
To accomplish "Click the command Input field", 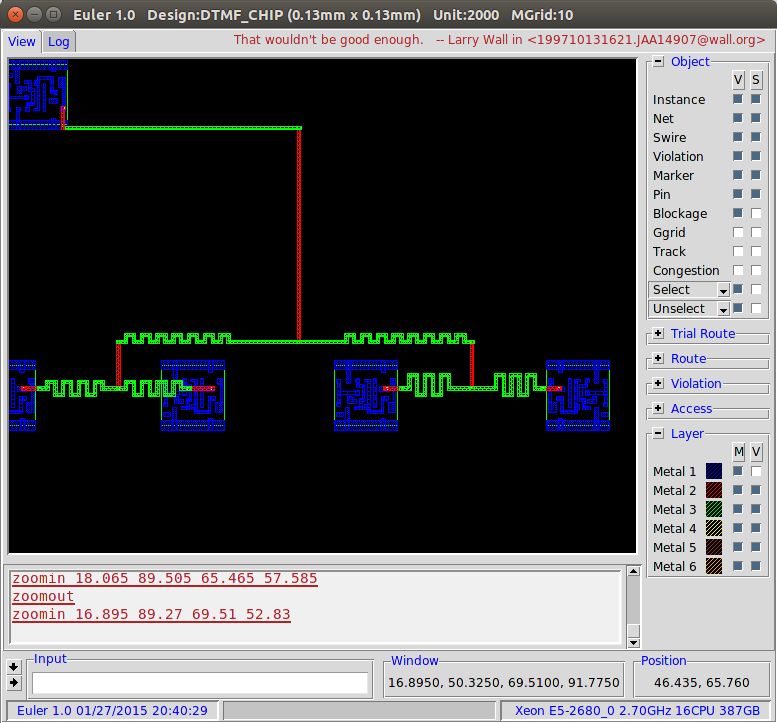I will pos(200,683).
